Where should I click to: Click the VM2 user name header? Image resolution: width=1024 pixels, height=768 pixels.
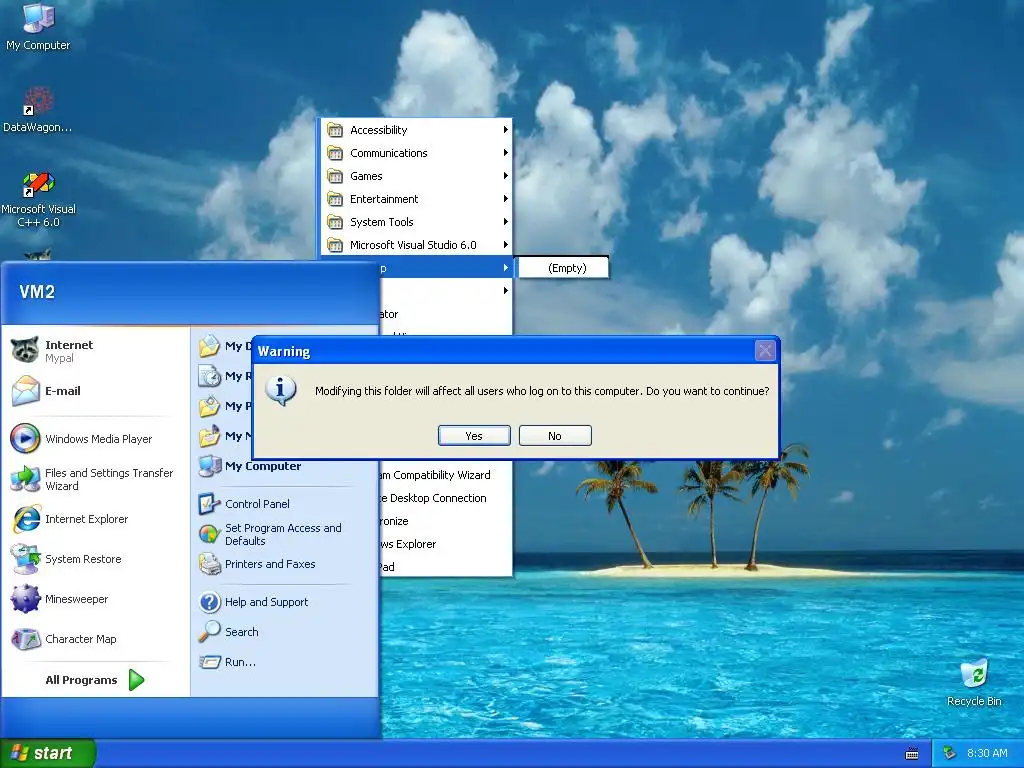pyautogui.click(x=37, y=292)
